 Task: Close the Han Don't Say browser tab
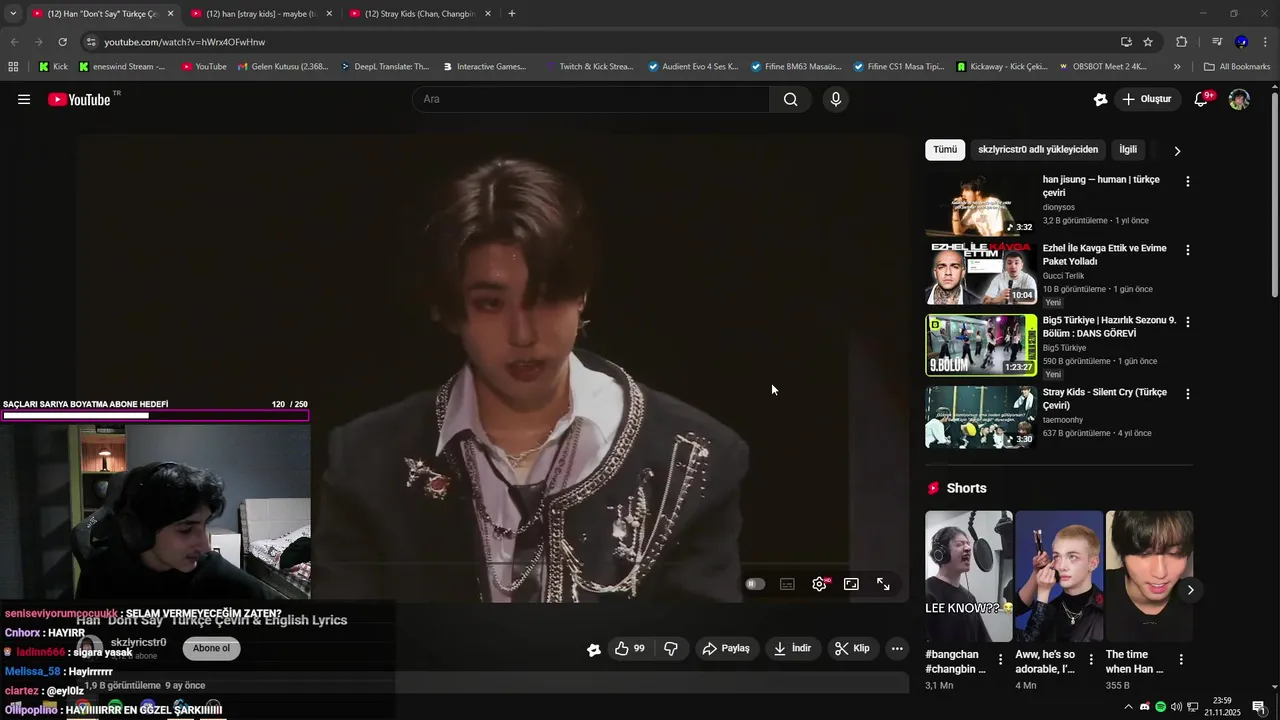(170, 14)
